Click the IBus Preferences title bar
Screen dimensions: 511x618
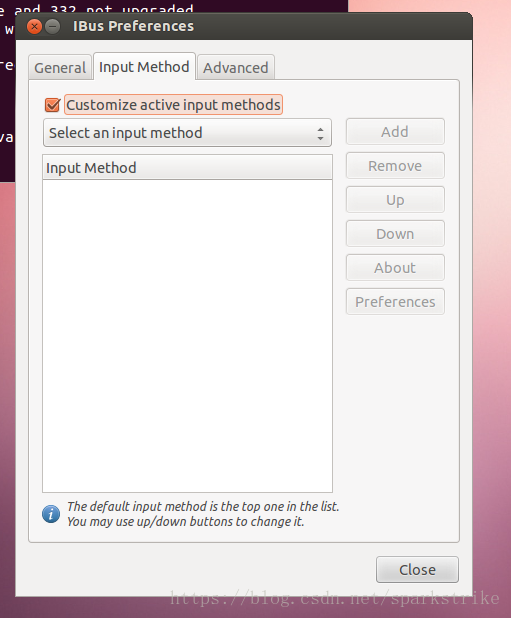244,26
